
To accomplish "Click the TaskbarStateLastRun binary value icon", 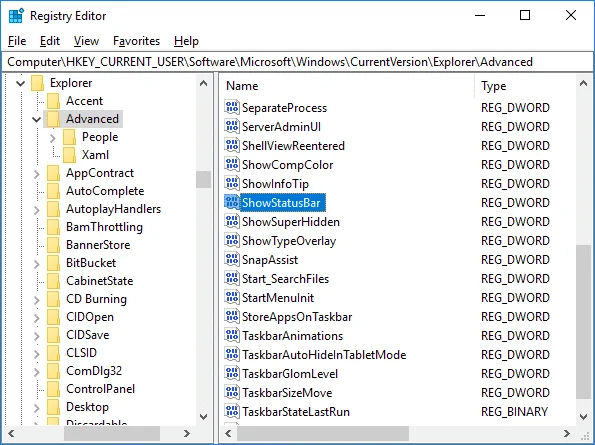I will tap(231, 411).
